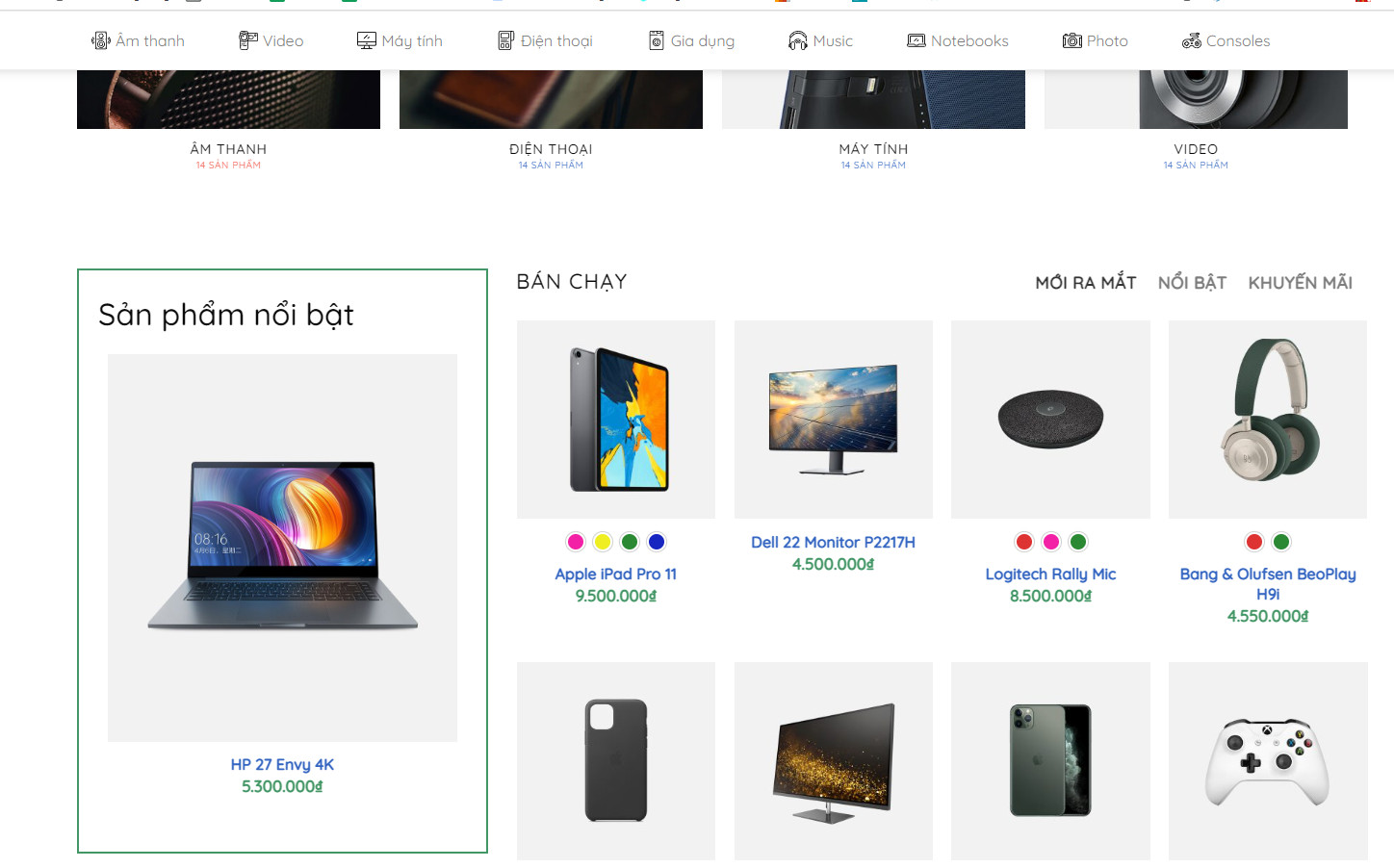Open the KHUYẾN MÃI tab
This screenshot has width=1394, height=868.
1299,282
